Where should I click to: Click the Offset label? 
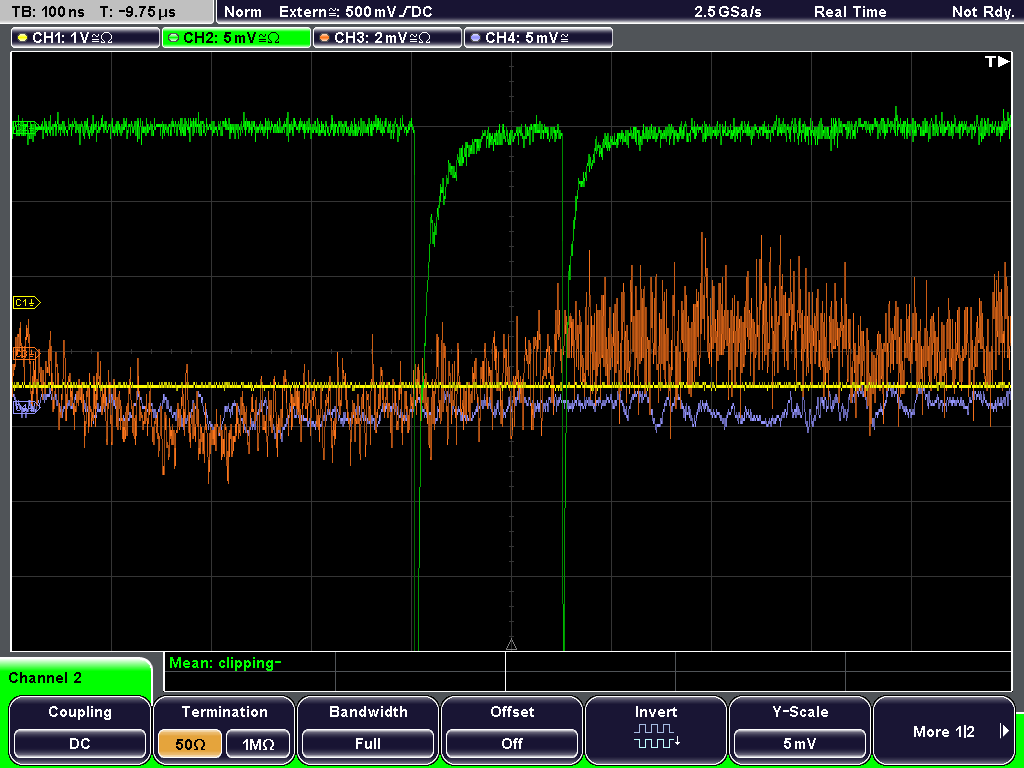(x=512, y=712)
